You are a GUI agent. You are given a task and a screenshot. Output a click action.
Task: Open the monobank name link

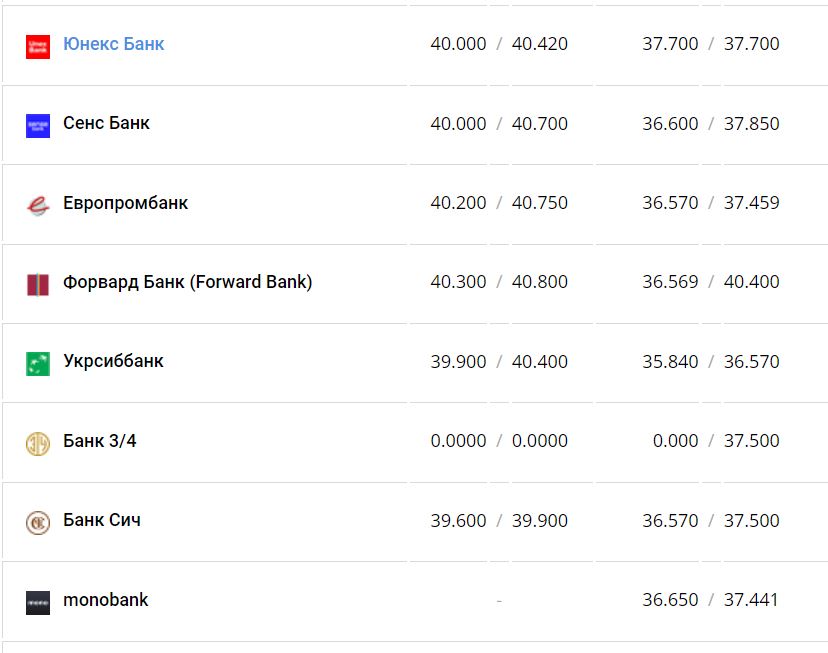pyautogui.click(x=105, y=600)
